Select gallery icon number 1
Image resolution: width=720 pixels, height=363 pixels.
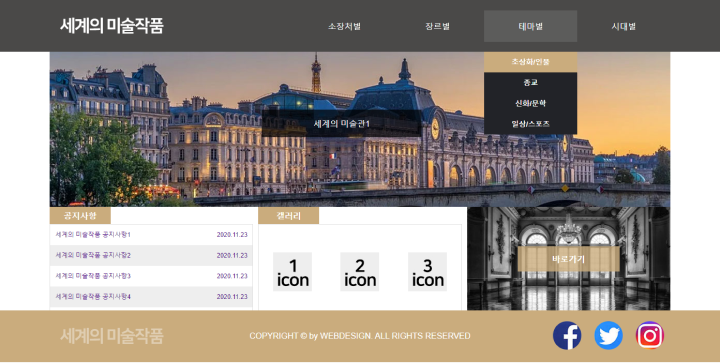click(x=292, y=272)
